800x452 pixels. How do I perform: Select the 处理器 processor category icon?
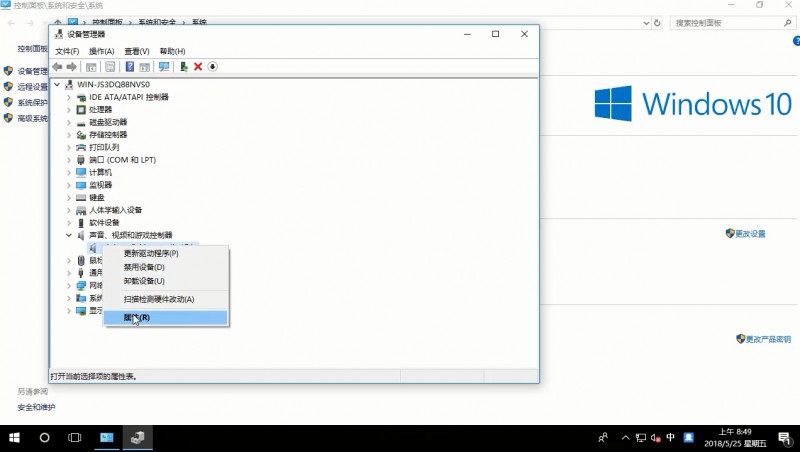click(x=81, y=109)
